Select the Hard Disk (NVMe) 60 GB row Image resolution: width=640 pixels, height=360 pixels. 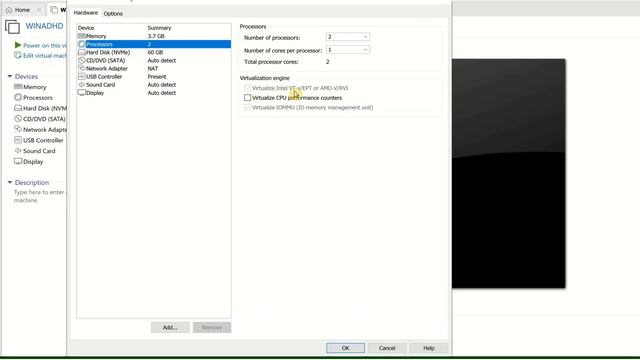click(x=154, y=52)
